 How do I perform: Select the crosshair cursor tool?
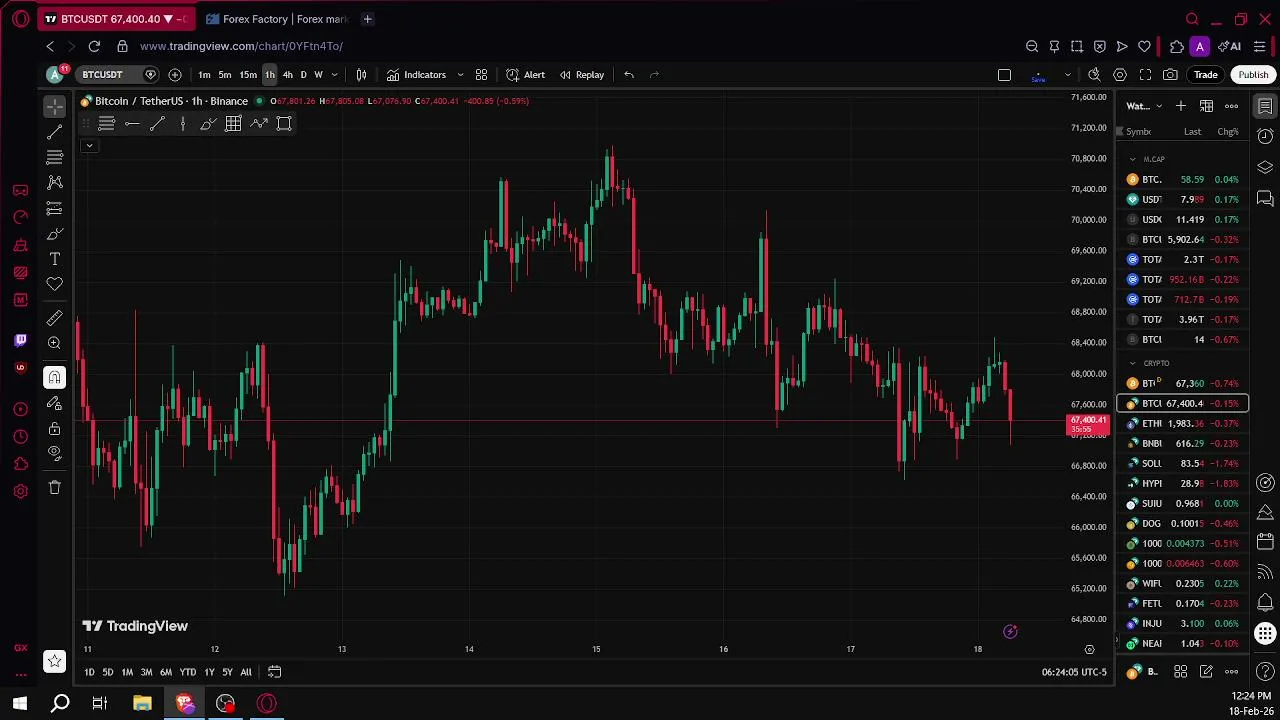tap(55, 106)
